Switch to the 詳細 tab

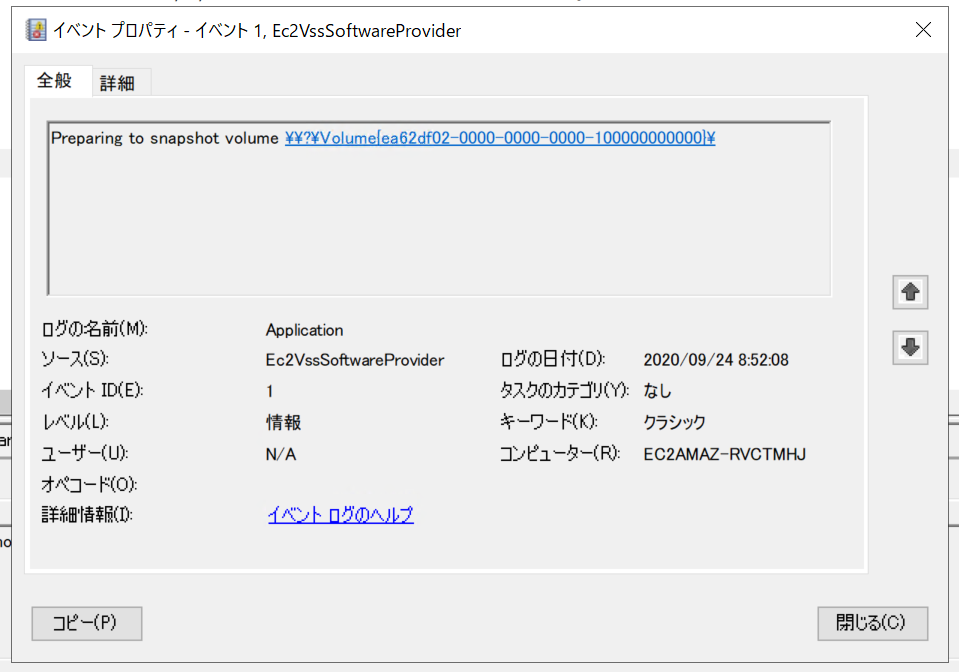pos(119,81)
